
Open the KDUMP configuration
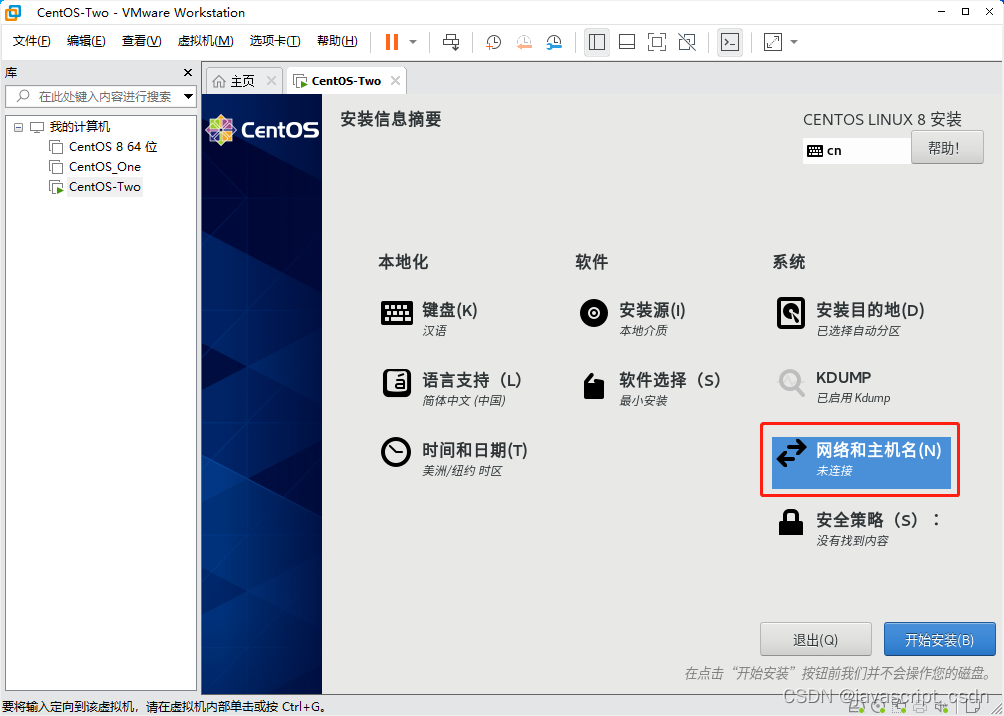click(x=834, y=386)
